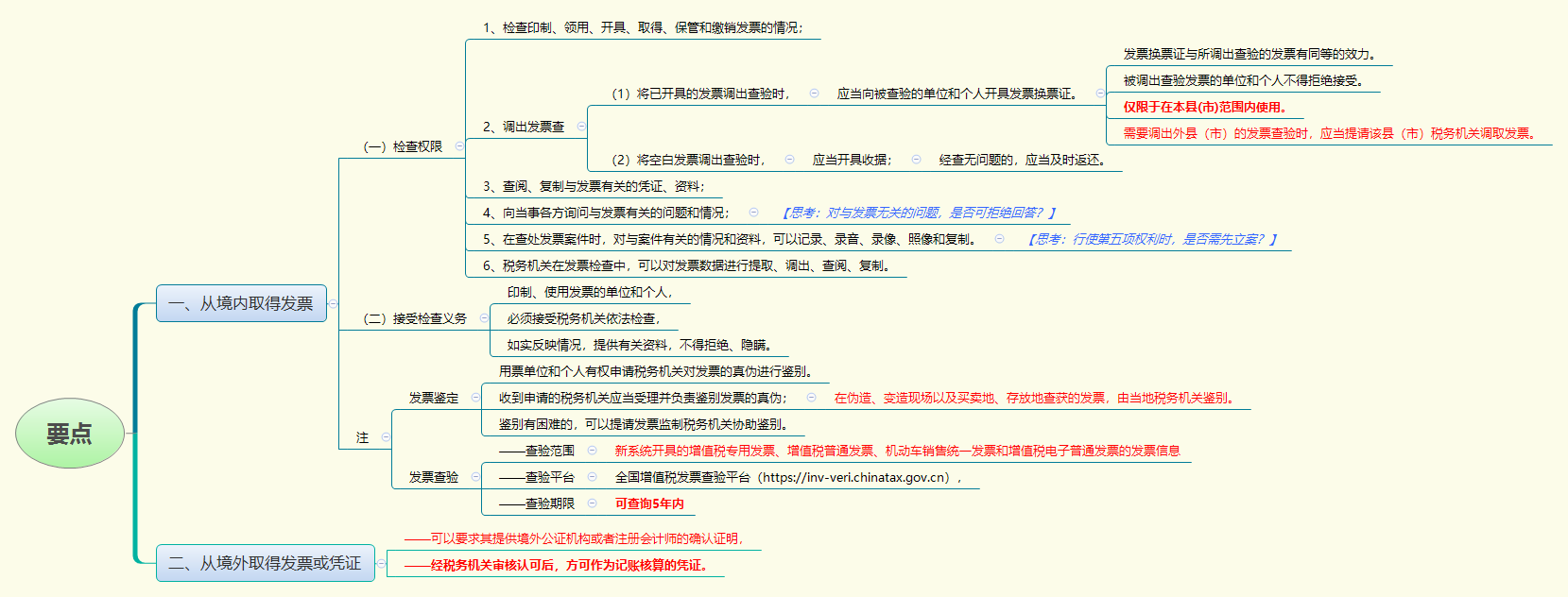Collapse the 一、从境内取得发票 main branch
This screenshot has width=1568, height=597.
pyautogui.click(x=333, y=303)
